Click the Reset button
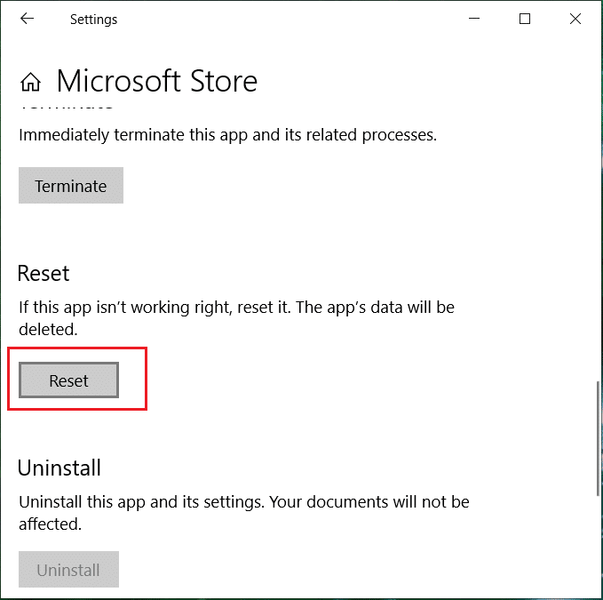This screenshot has width=603, height=600. pyautogui.click(x=69, y=380)
